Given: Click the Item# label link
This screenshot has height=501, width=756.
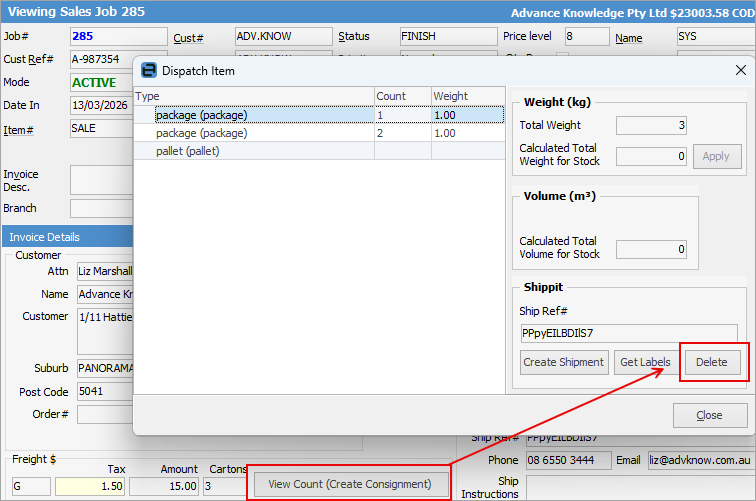Looking at the screenshot, I should point(18,130).
